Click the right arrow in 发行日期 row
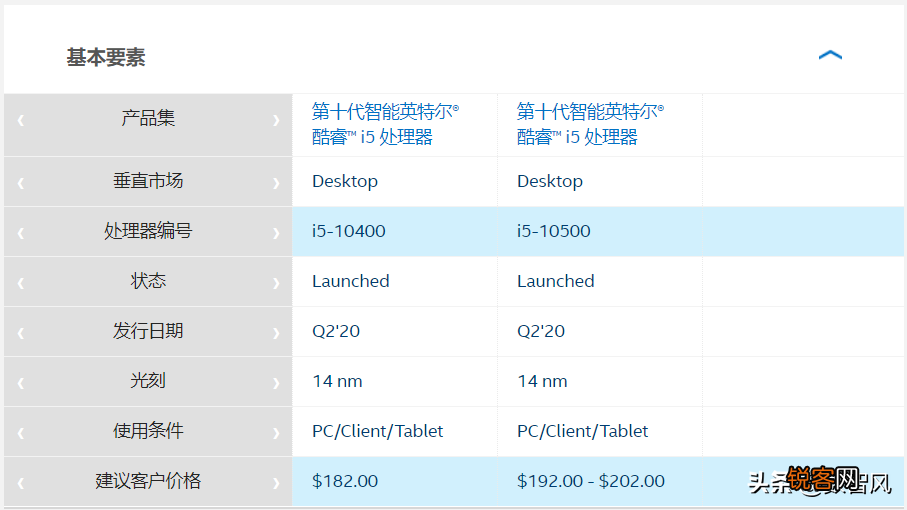The width and height of the screenshot is (907, 510). [276, 333]
